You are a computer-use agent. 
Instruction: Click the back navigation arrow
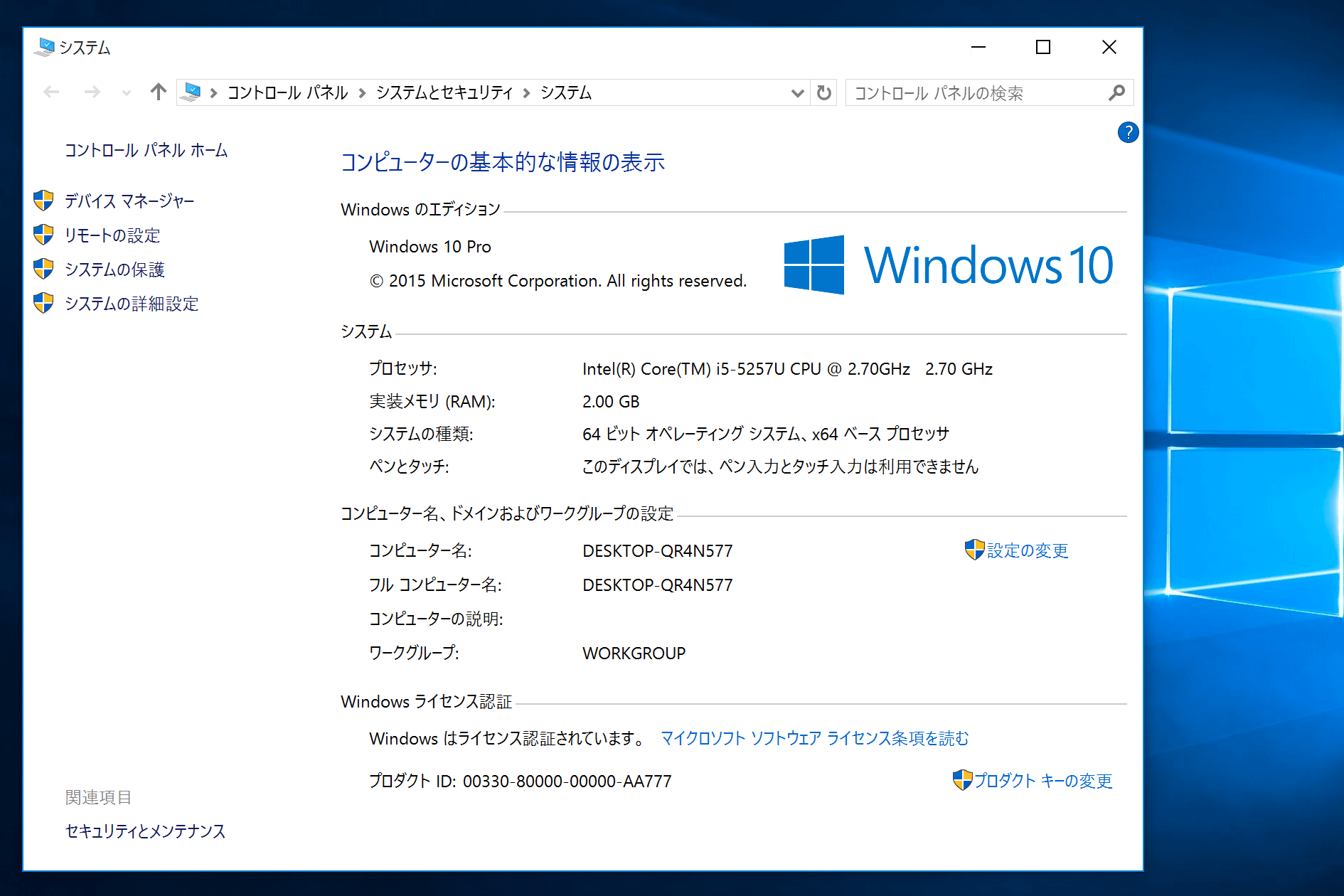click(x=51, y=92)
